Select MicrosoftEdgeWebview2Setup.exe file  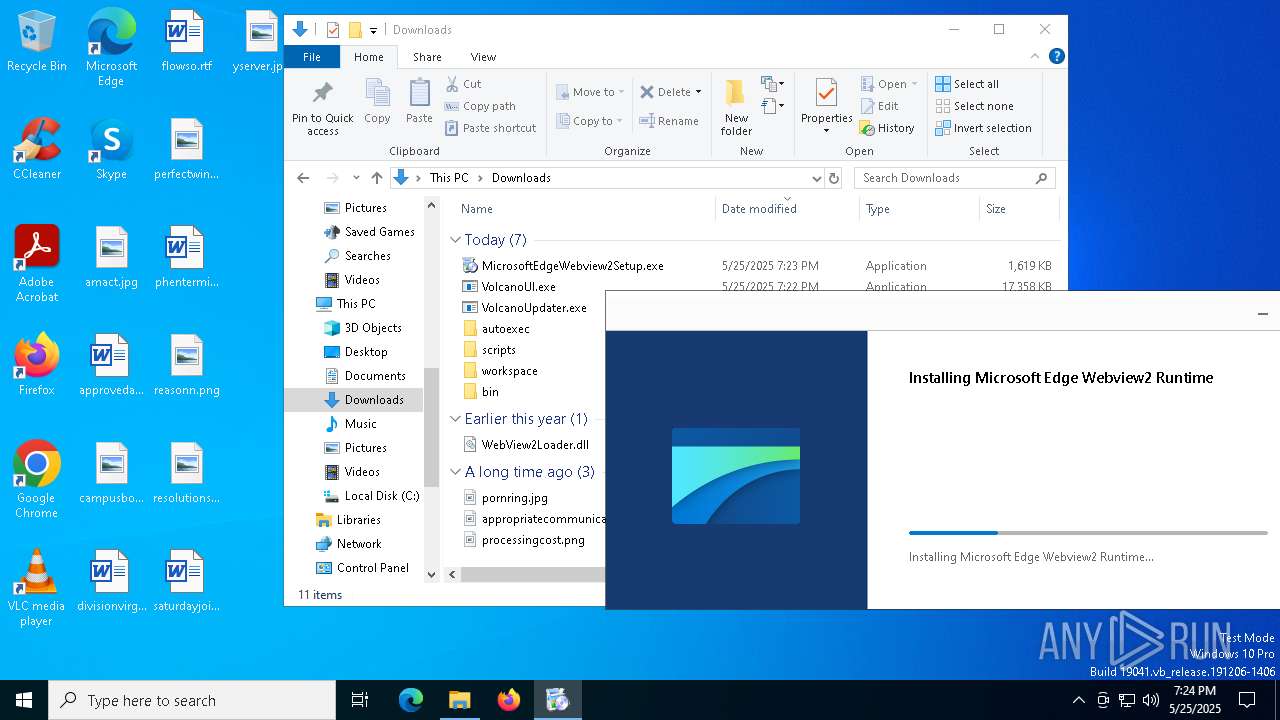click(563, 266)
